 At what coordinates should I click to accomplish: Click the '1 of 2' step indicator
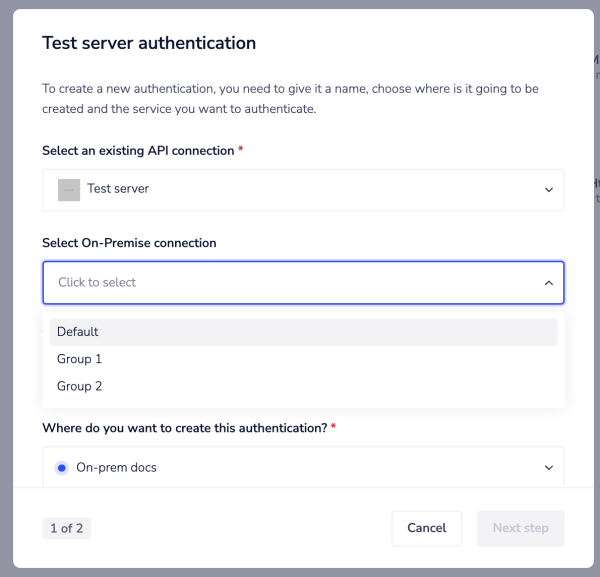66,528
